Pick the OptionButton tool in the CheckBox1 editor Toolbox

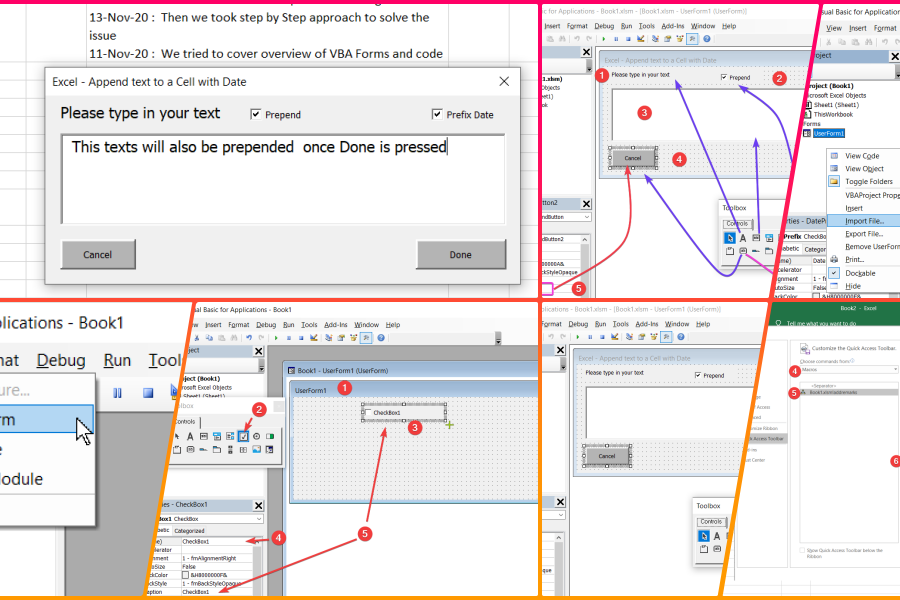pyautogui.click(x=257, y=436)
